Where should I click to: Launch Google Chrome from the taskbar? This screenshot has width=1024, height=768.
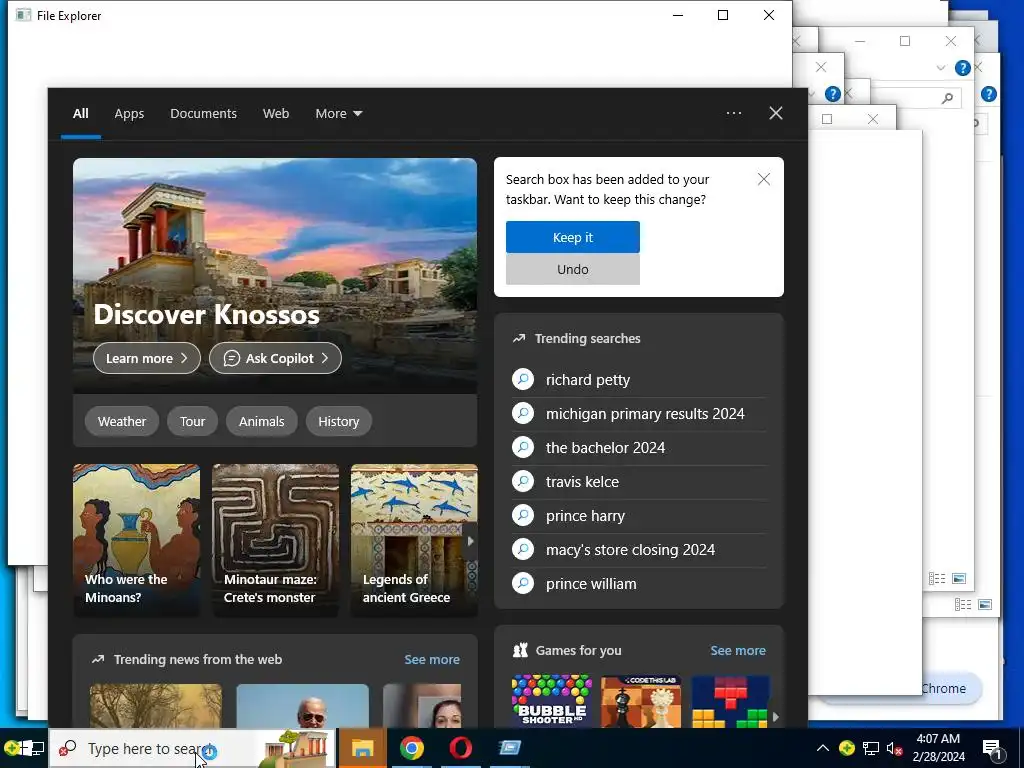(x=411, y=748)
